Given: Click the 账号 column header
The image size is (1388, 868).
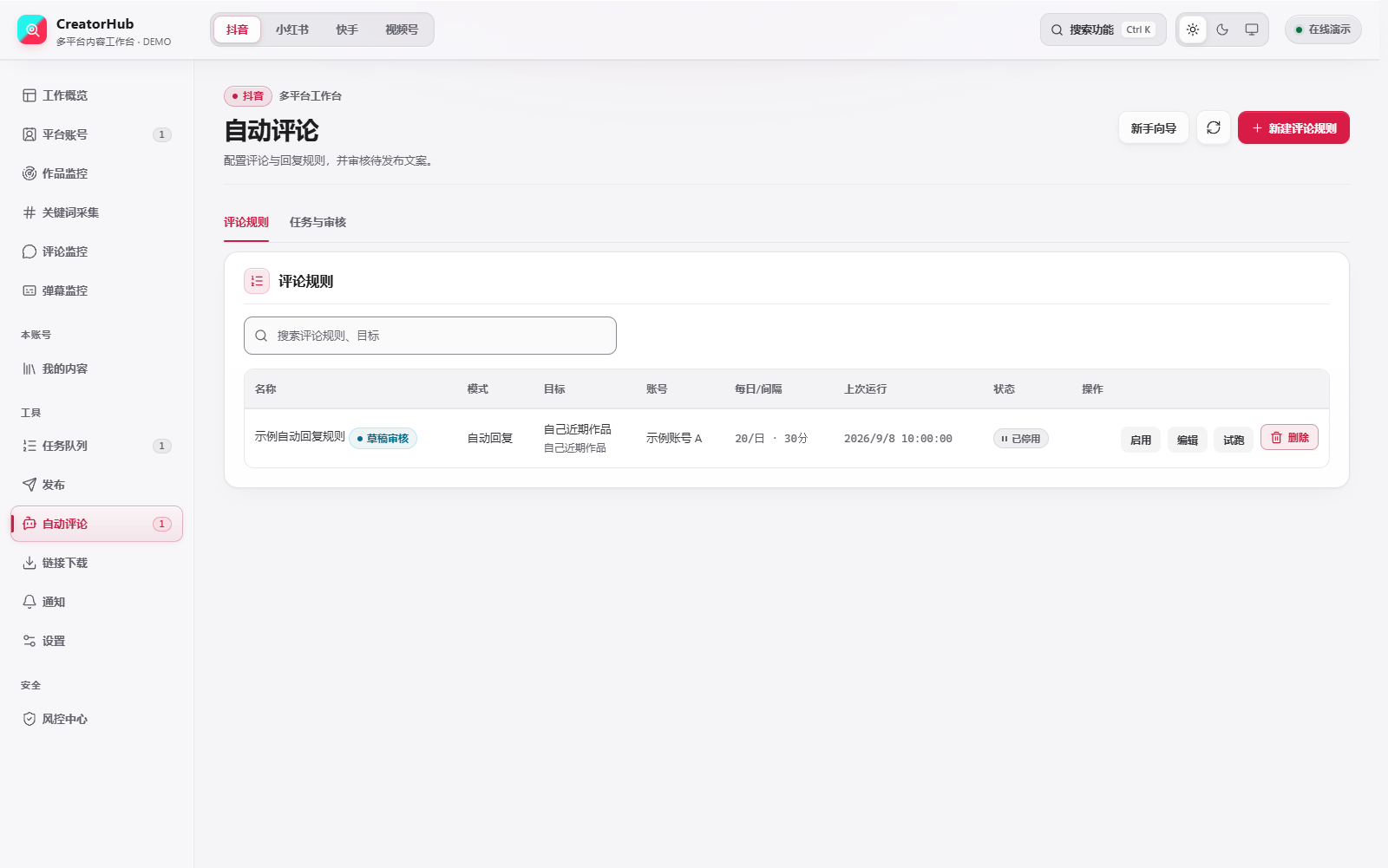Looking at the screenshot, I should coord(657,389).
